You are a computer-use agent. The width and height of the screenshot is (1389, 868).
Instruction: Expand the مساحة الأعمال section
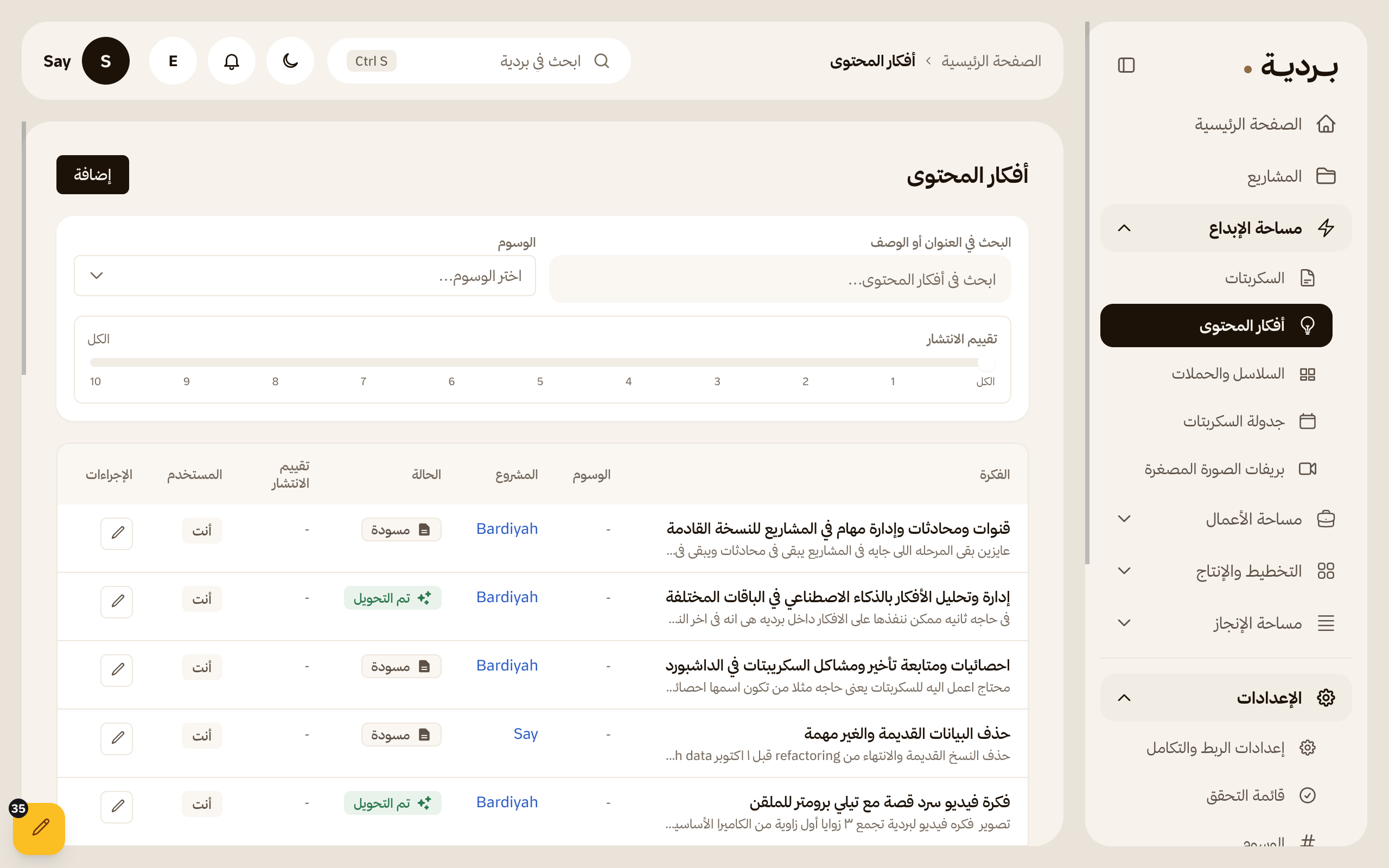(1226, 519)
